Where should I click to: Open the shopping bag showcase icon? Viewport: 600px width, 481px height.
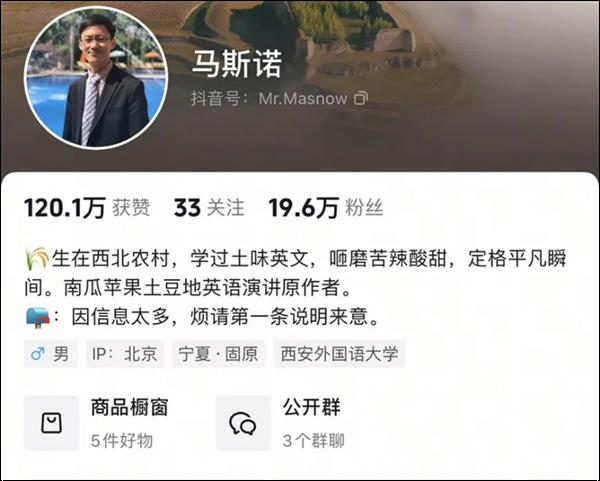click(51, 423)
